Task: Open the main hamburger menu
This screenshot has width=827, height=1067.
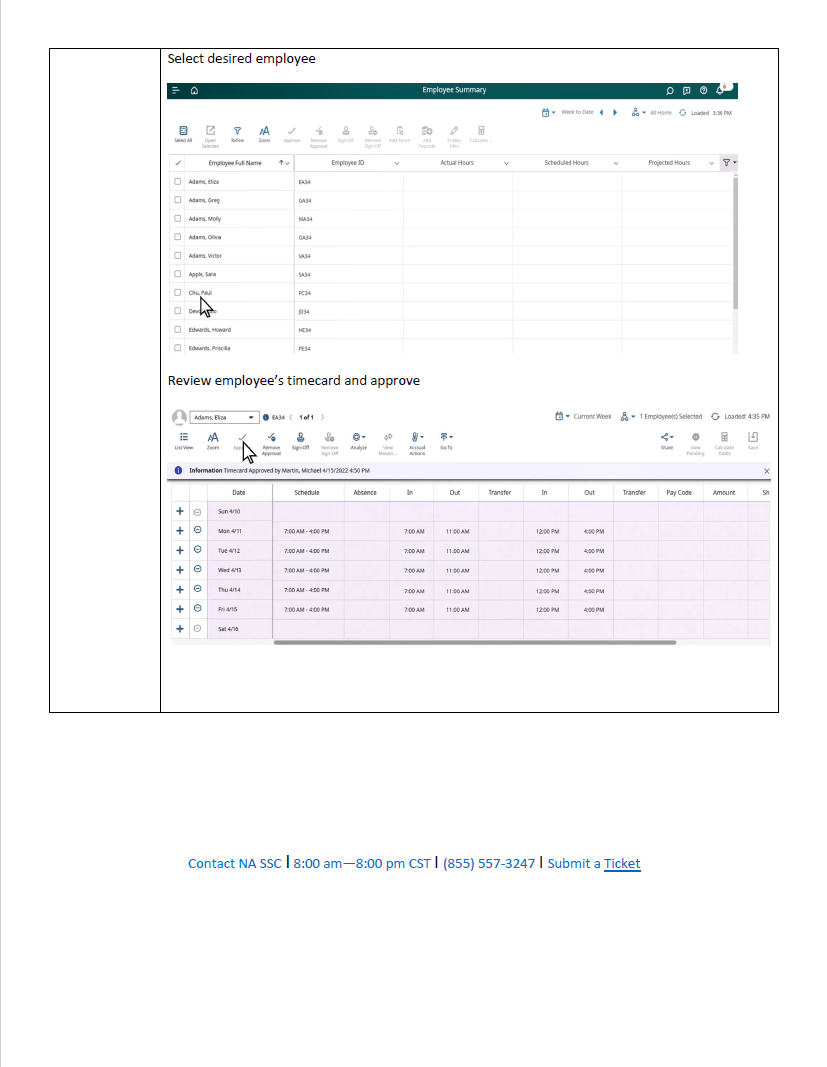Action: point(176,90)
